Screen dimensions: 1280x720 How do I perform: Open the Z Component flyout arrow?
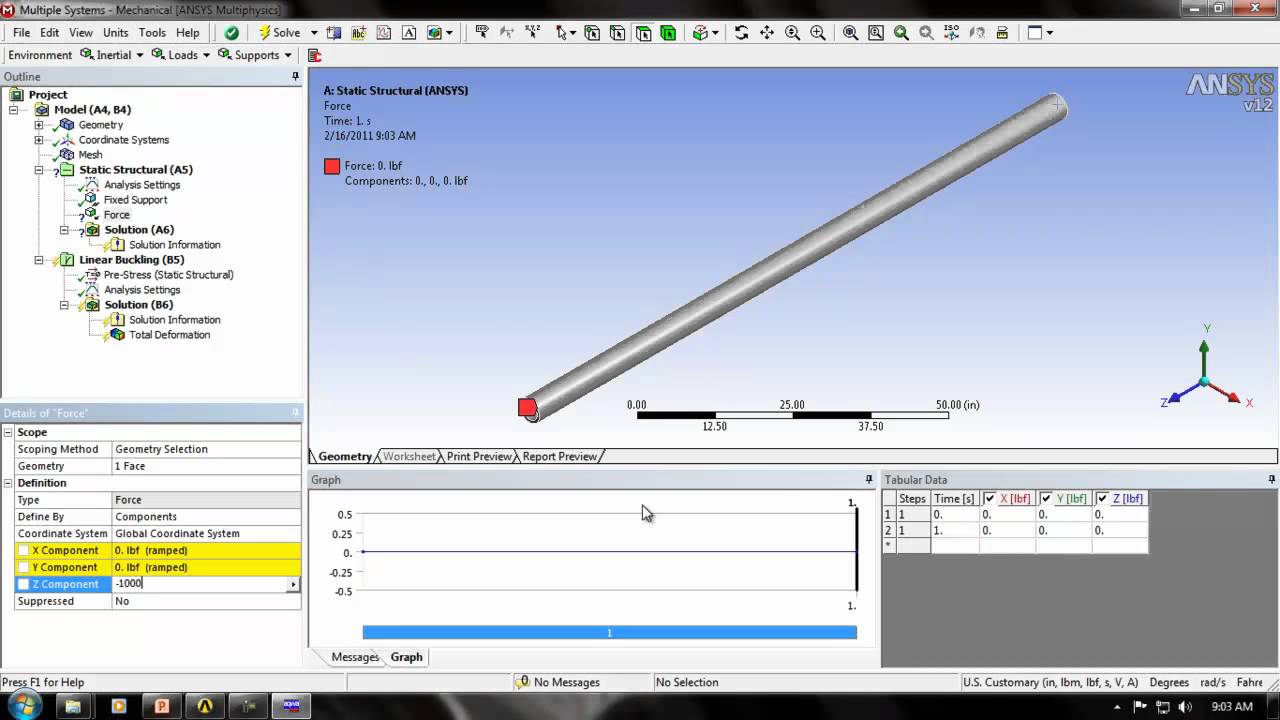coord(293,584)
